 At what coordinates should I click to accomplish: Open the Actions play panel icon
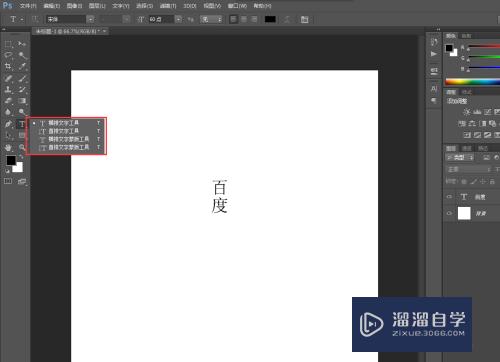pos(434,54)
